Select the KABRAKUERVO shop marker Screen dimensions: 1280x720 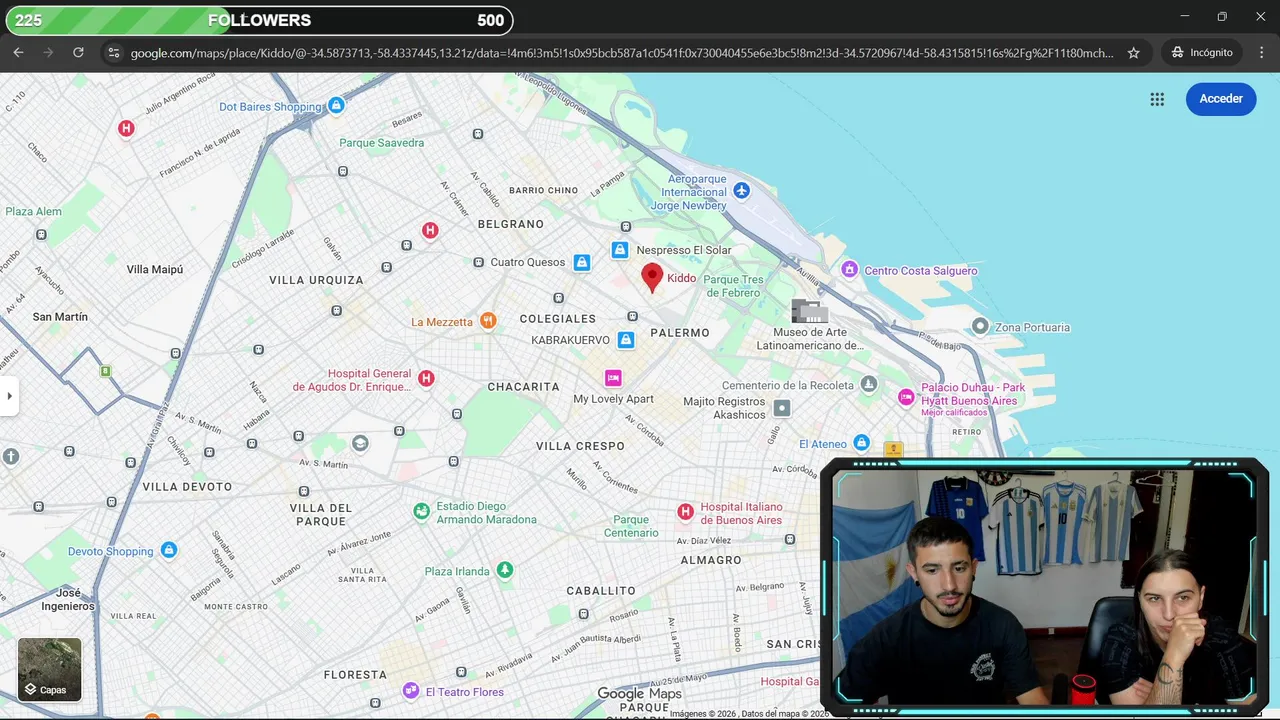point(626,340)
